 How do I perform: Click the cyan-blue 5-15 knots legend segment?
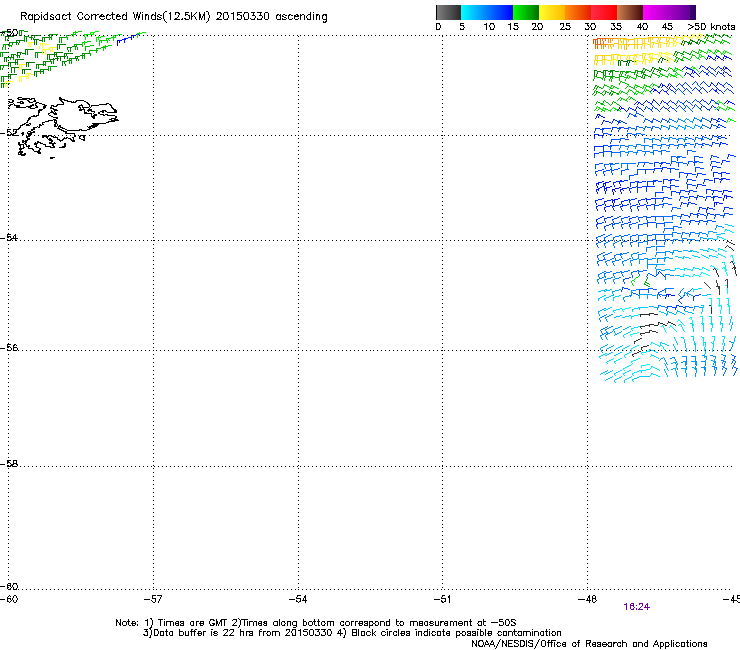pyautogui.click(x=487, y=12)
